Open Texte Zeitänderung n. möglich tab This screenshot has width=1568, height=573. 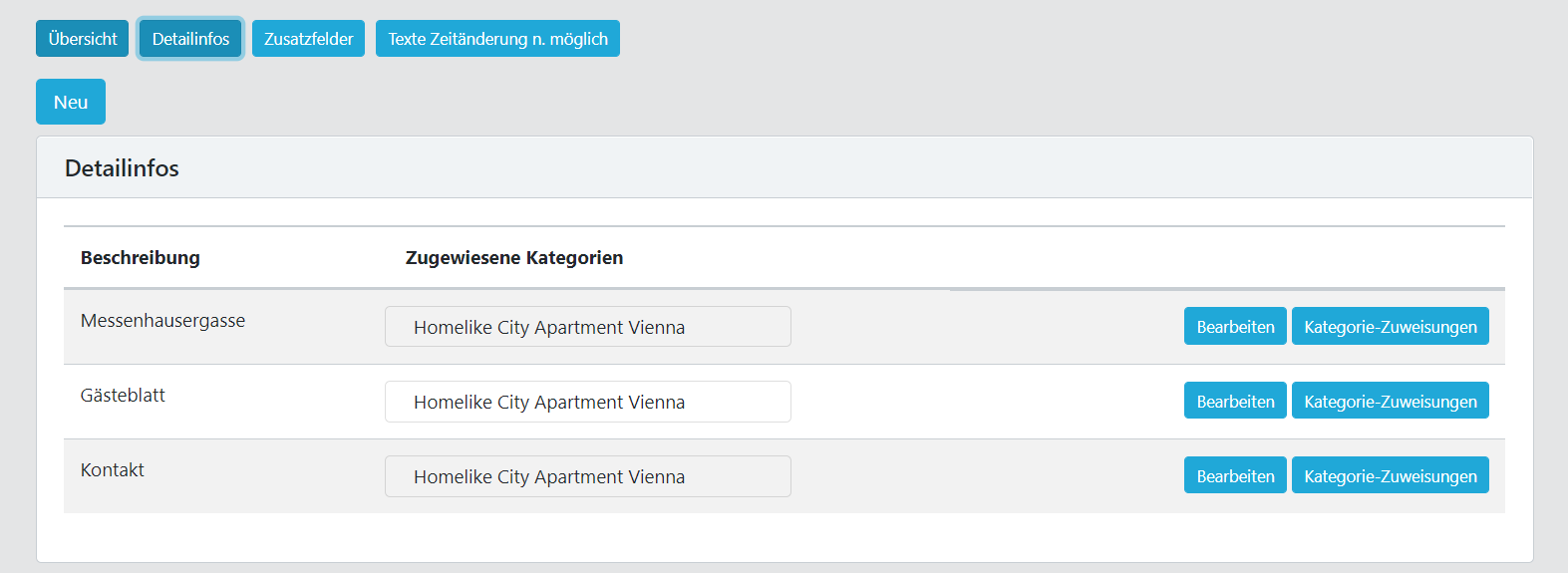point(497,39)
